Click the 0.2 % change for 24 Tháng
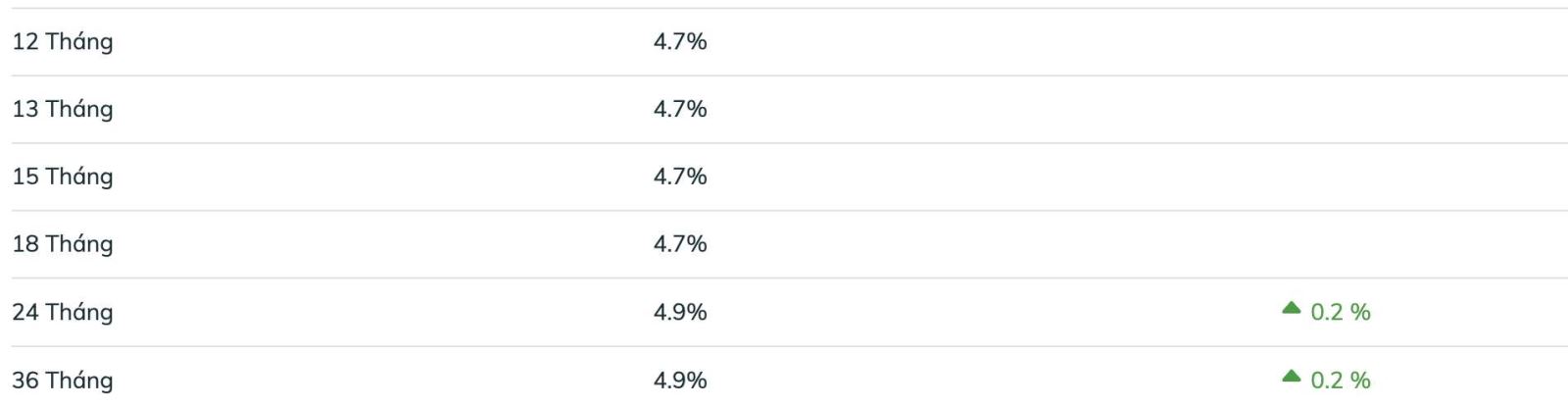 click(x=1340, y=312)
